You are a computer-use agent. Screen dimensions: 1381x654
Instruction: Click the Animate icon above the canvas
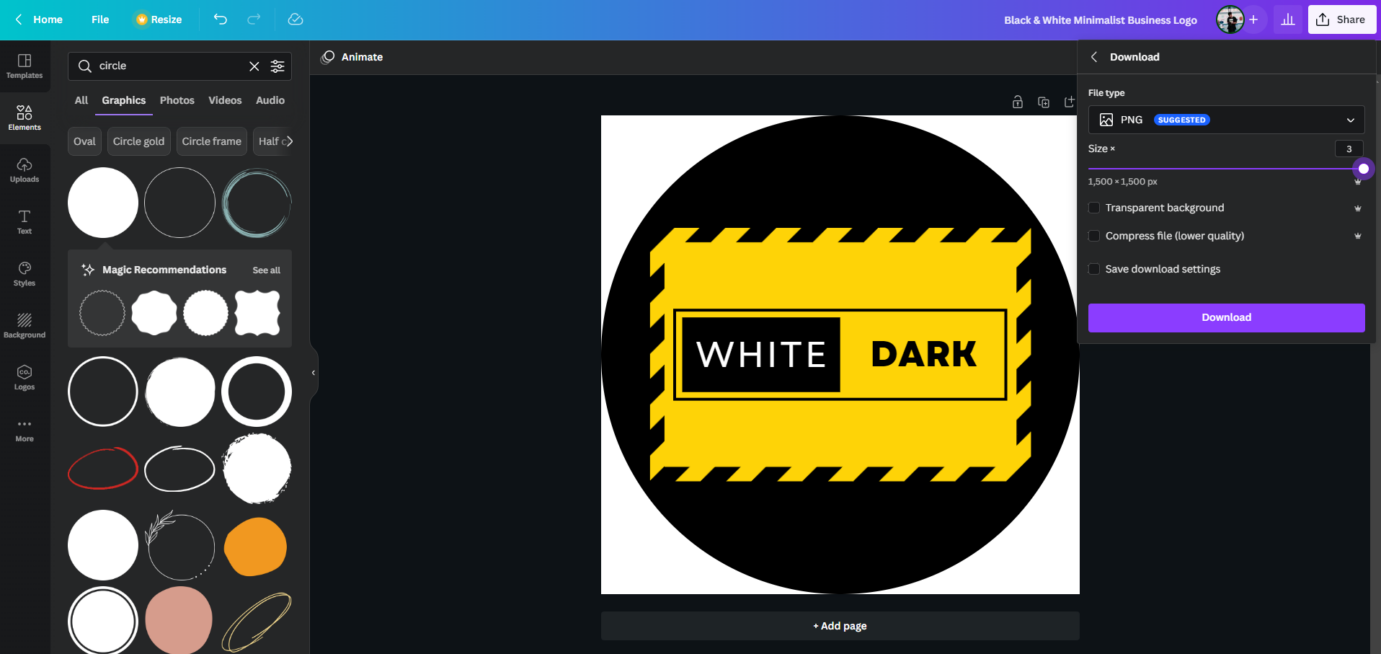(327, 57)
